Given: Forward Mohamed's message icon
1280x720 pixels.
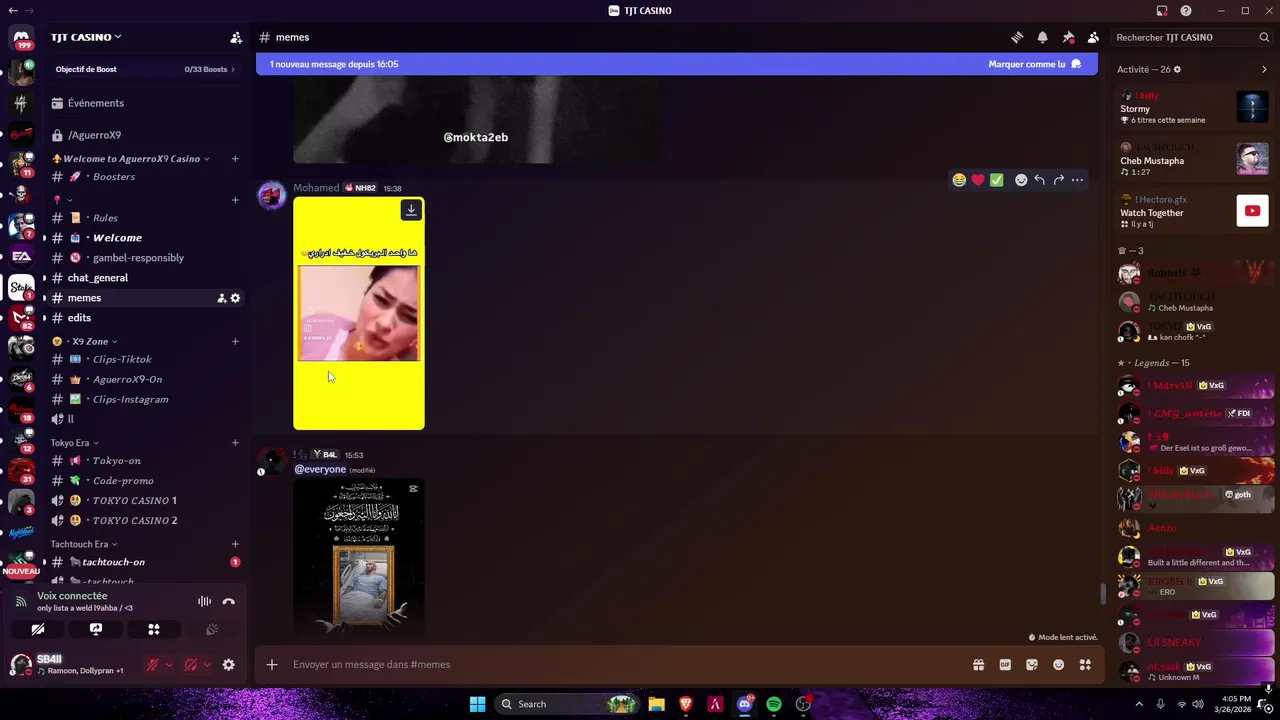Looking at the screenshot, I should [1059, 180].
